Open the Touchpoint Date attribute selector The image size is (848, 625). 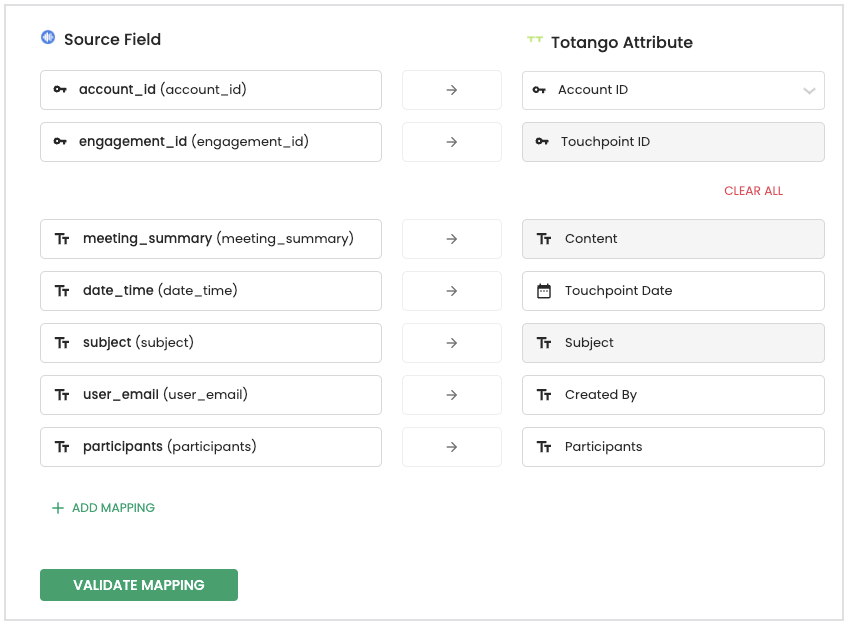pos(673,291)
